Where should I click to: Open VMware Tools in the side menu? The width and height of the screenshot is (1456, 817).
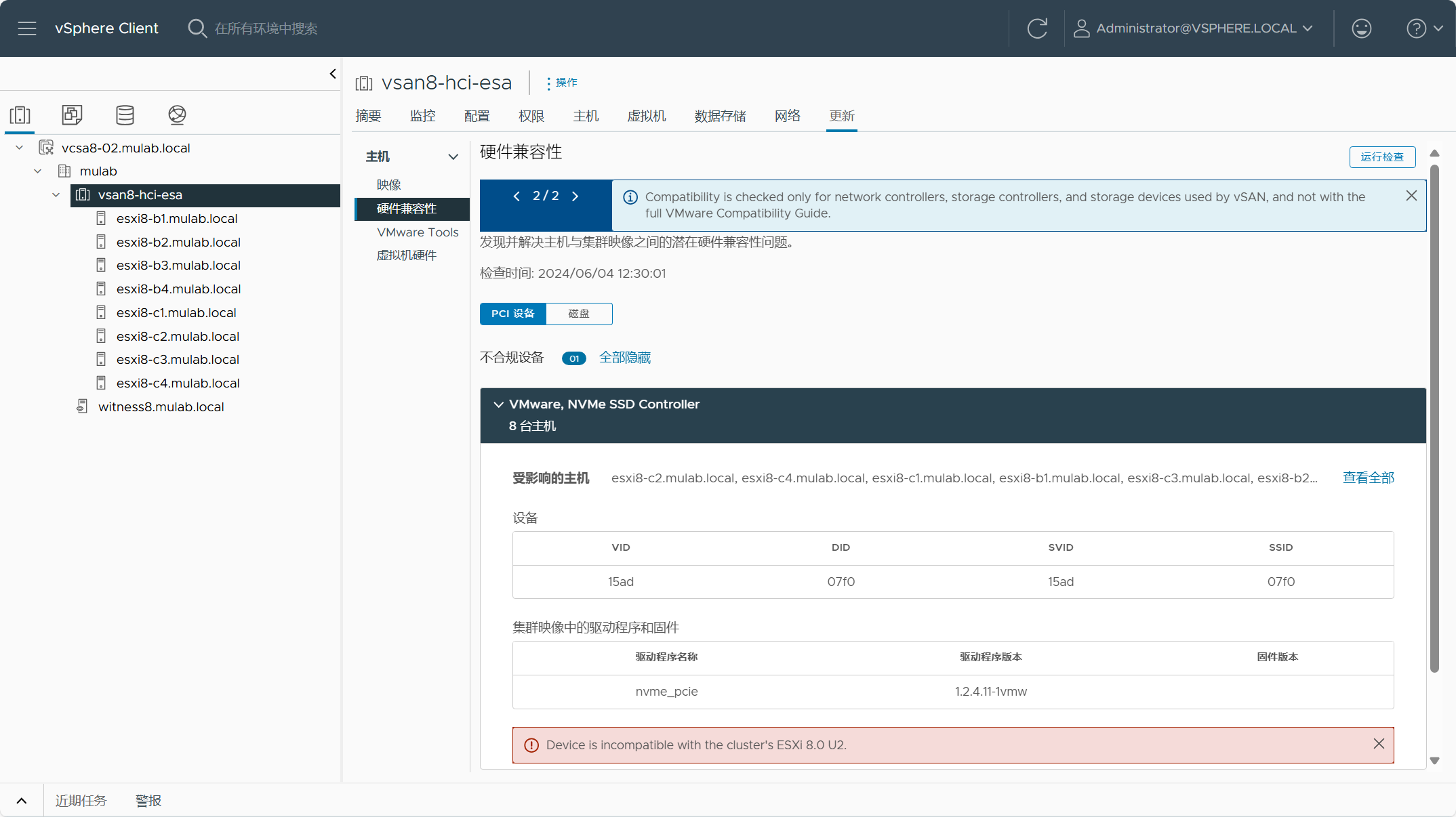tap(418, 232)
